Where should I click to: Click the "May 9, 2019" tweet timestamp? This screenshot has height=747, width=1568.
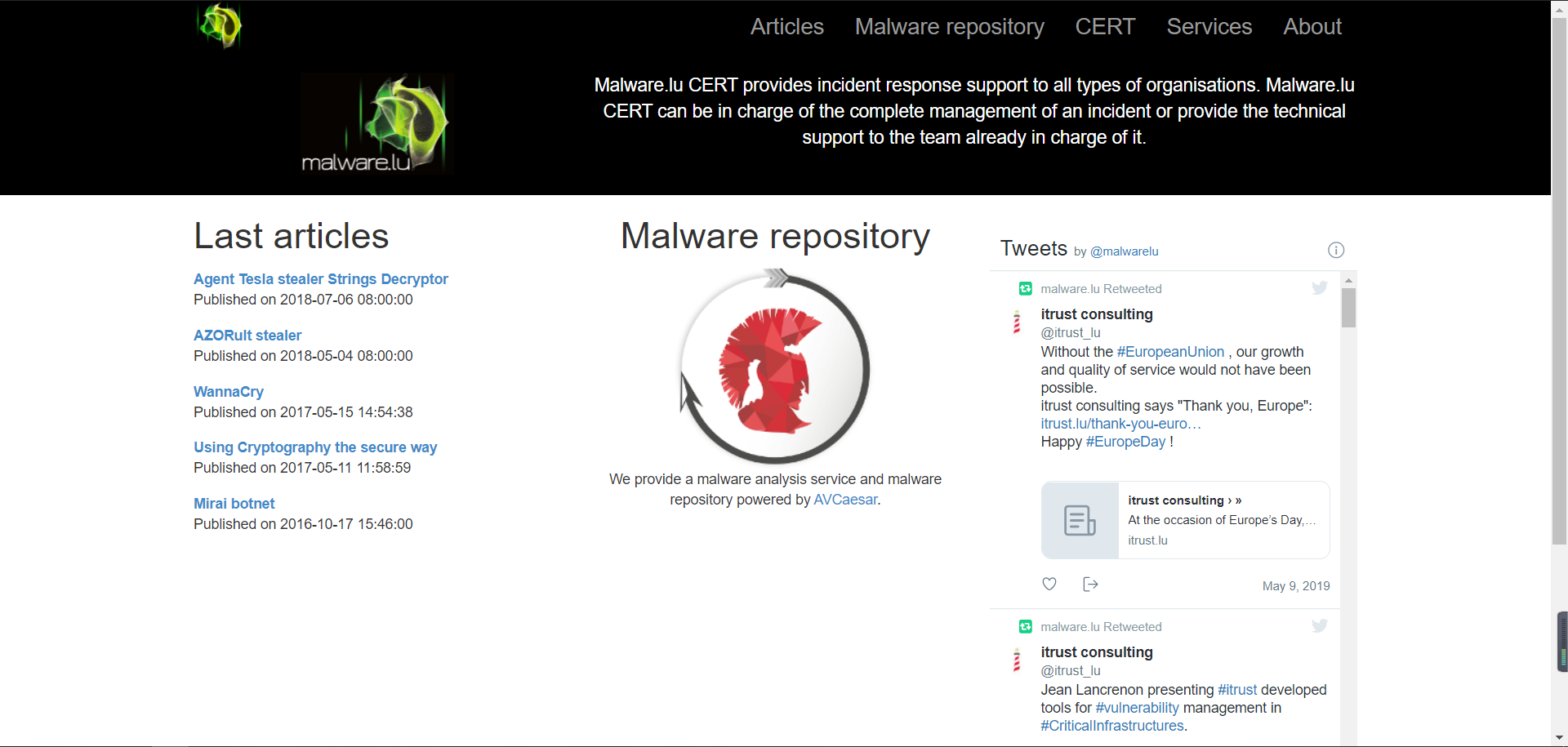tap(1295, 585)
